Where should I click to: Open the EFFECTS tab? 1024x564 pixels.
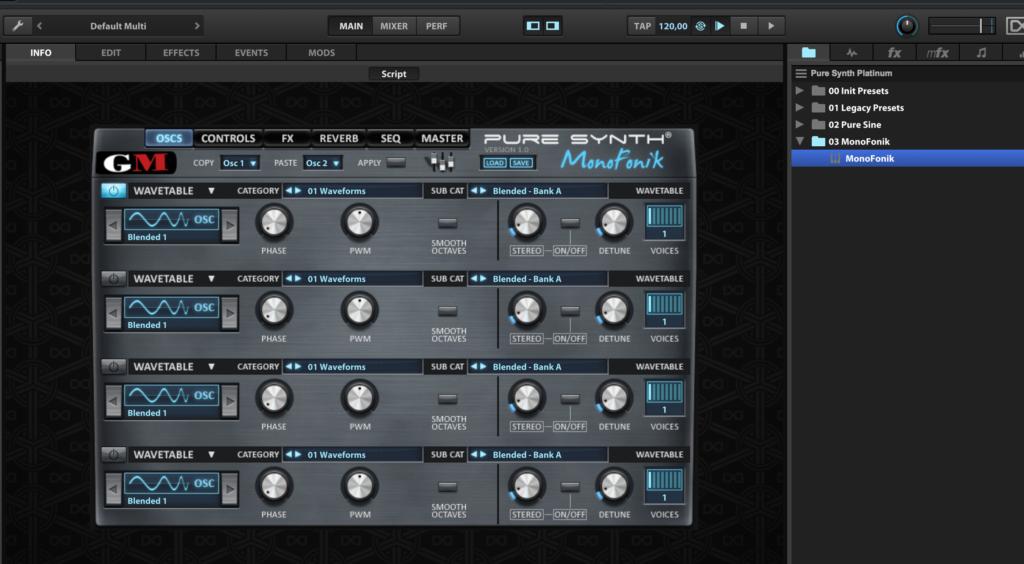click(181, 53)
